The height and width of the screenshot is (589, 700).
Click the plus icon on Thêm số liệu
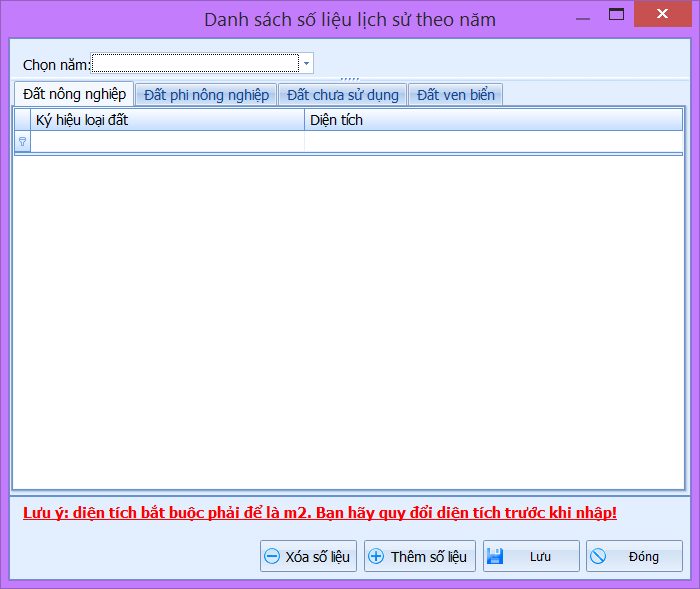tap(376, 557)
